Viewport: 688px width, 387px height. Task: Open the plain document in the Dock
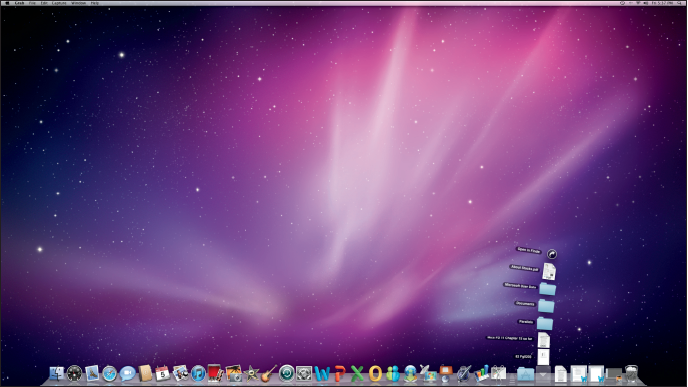click(x=561, y=374)
